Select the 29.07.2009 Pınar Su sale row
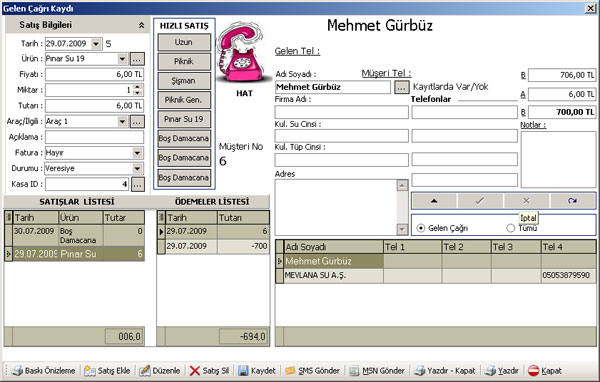This screenshot has height=382, width=600. (x=75, y=254)
